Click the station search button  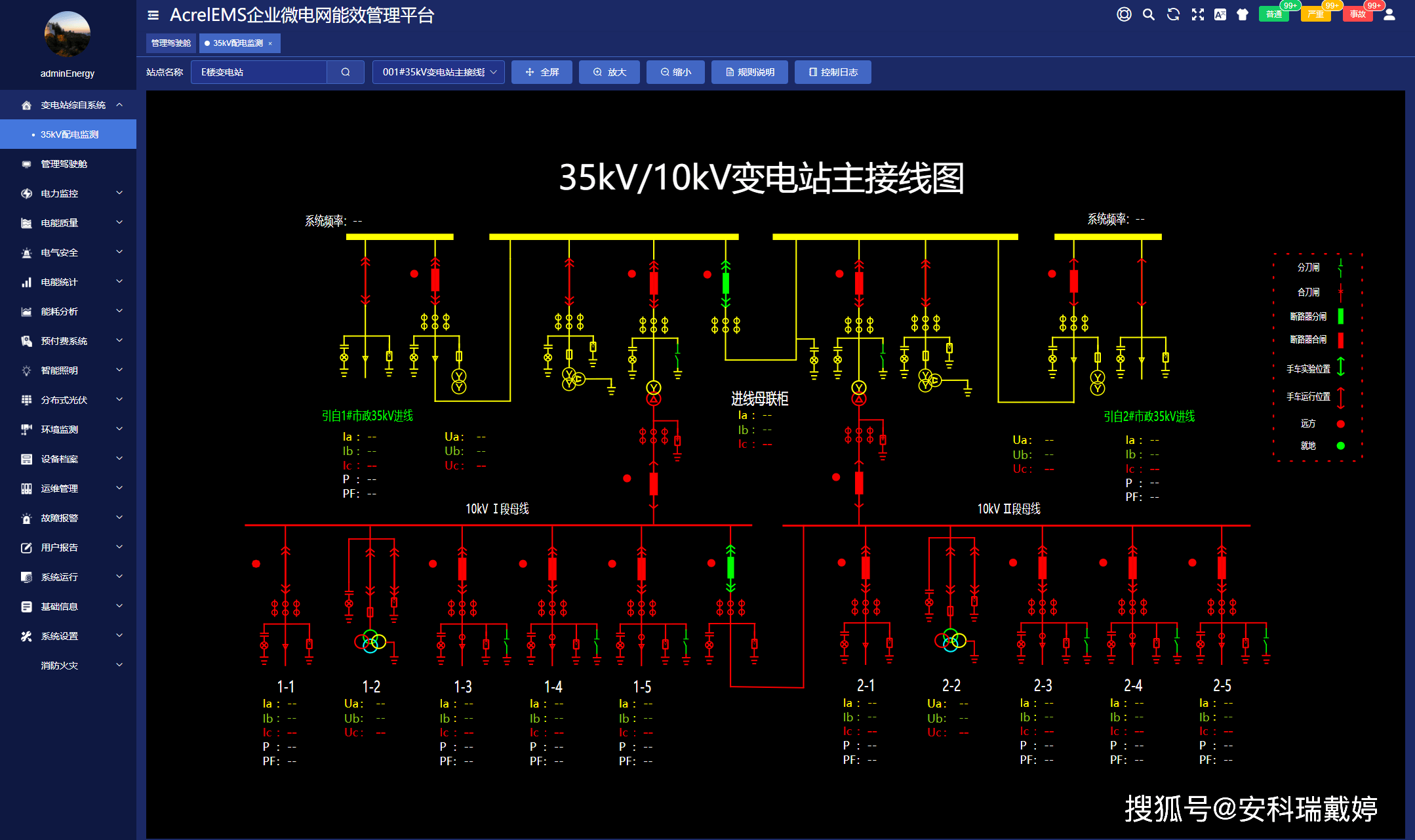pyautogui.click(x=346, y=72)
